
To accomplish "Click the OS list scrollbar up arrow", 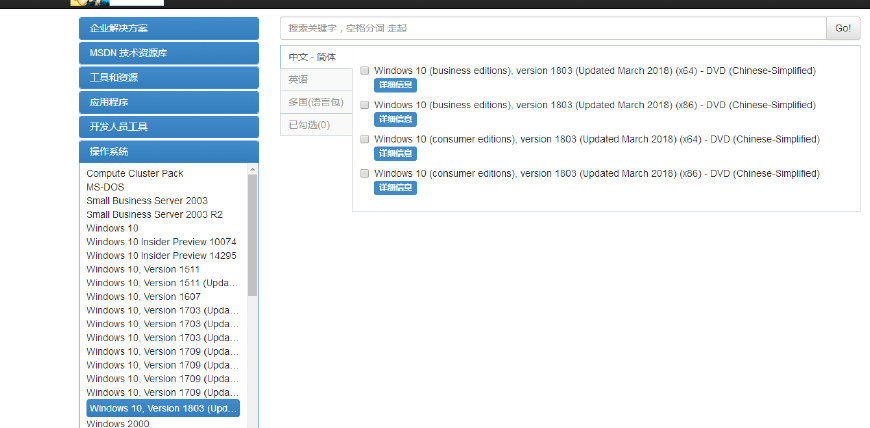I will [x=252, y=169].
